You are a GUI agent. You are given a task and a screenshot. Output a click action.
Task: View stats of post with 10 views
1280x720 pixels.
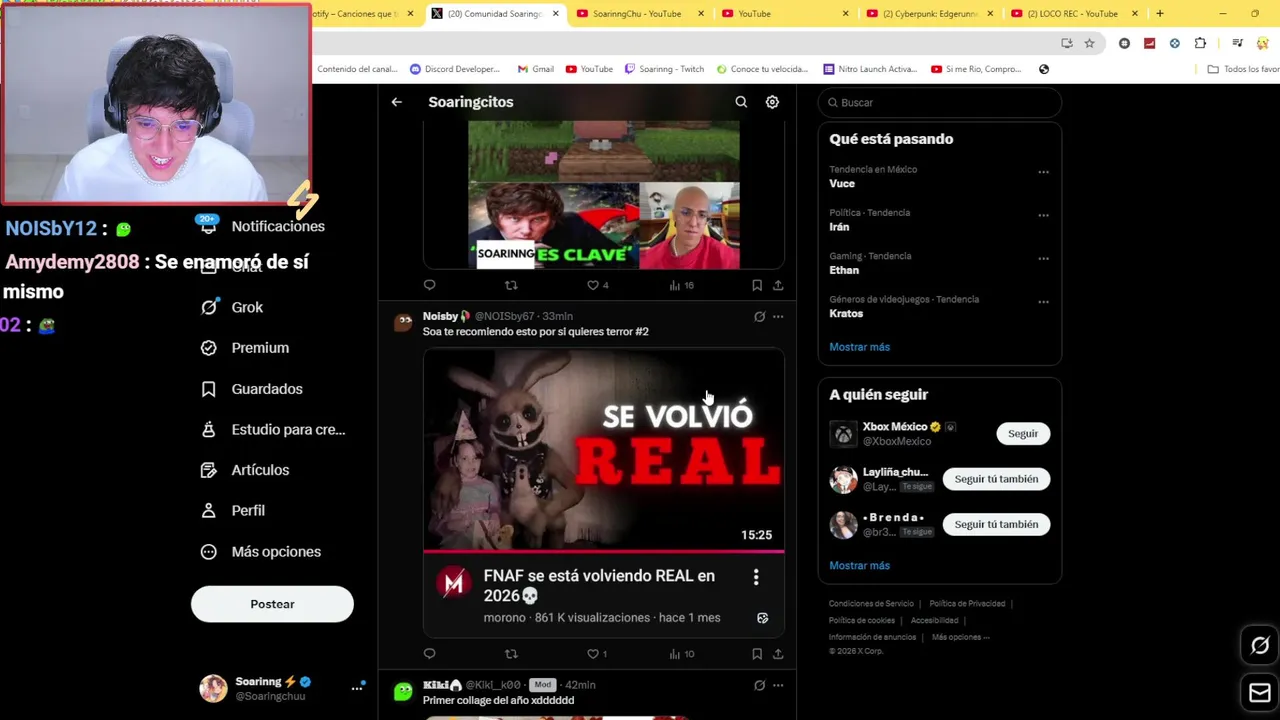pos(682,654)
